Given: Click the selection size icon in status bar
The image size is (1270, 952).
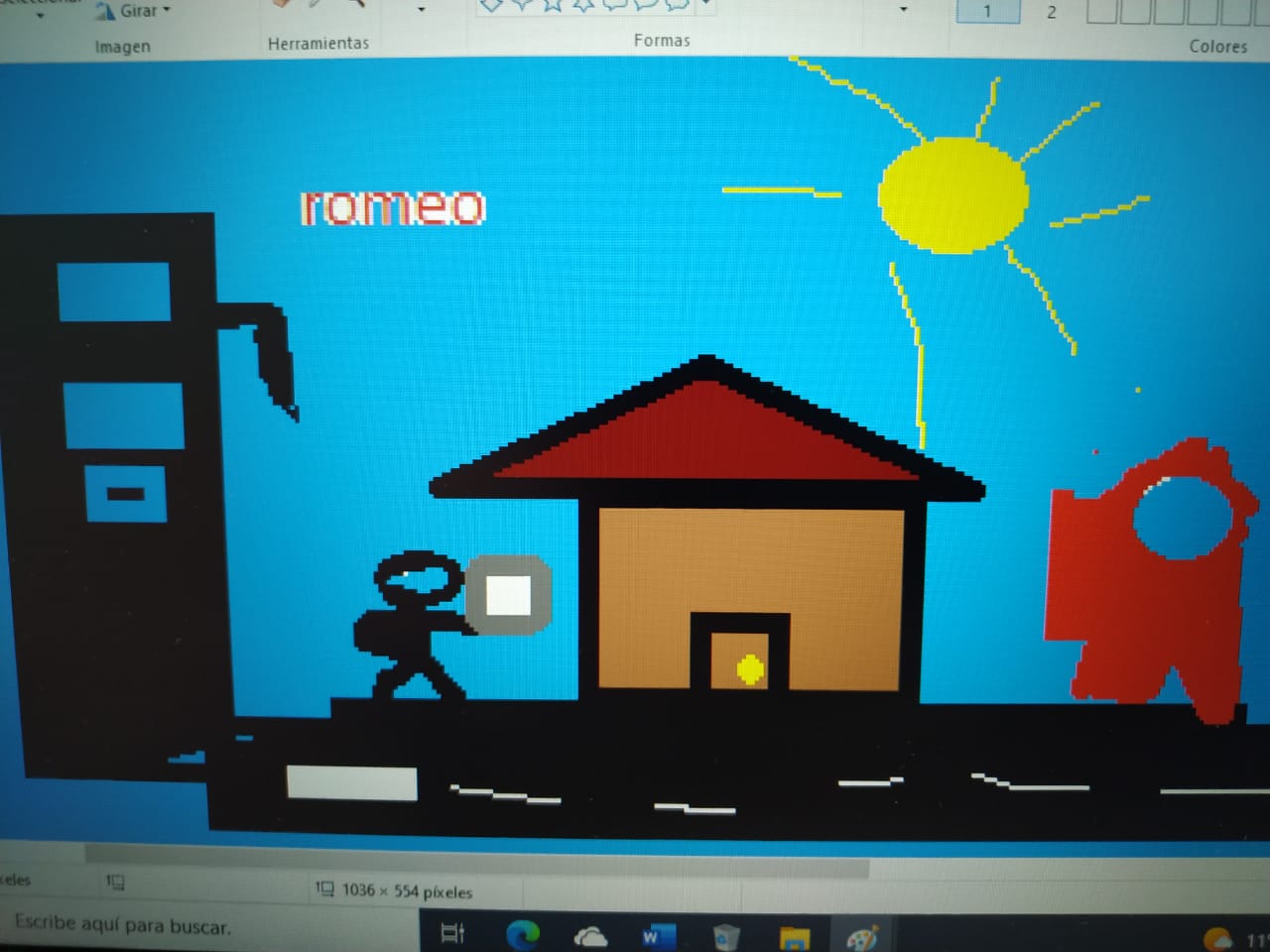Looking at the screenshot, I should coord(115,881).
